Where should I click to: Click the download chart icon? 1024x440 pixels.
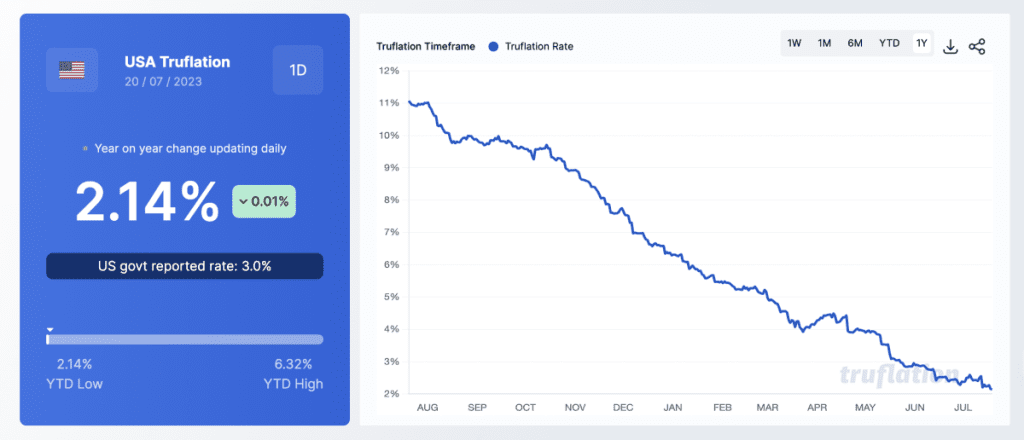coord(950,46)
